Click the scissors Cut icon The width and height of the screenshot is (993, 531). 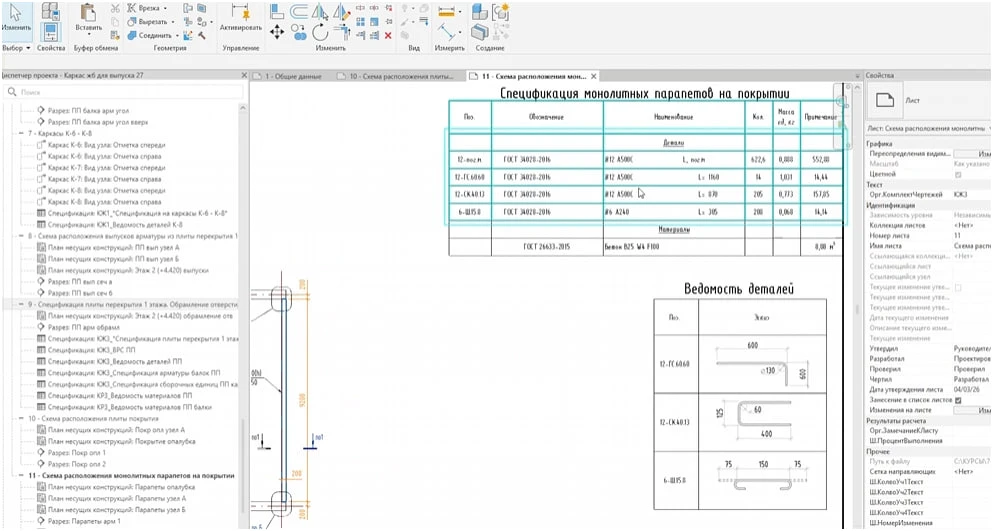[115, 8]
